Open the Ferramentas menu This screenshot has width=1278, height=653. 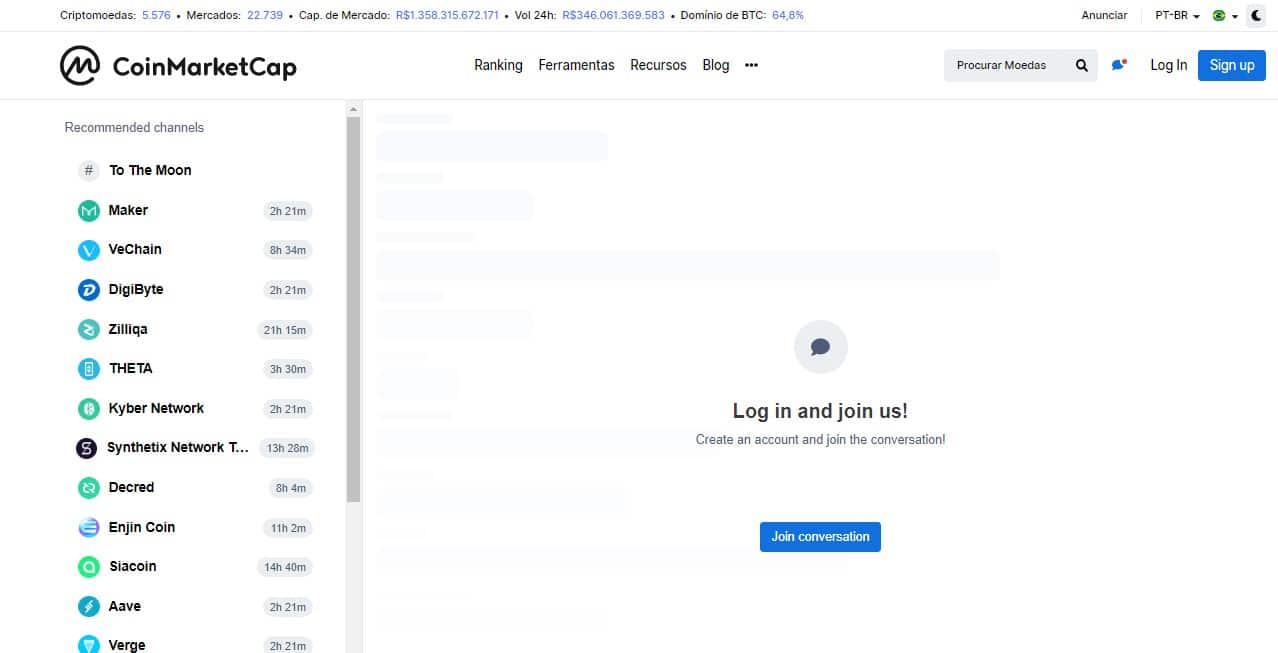pos(576,65)
